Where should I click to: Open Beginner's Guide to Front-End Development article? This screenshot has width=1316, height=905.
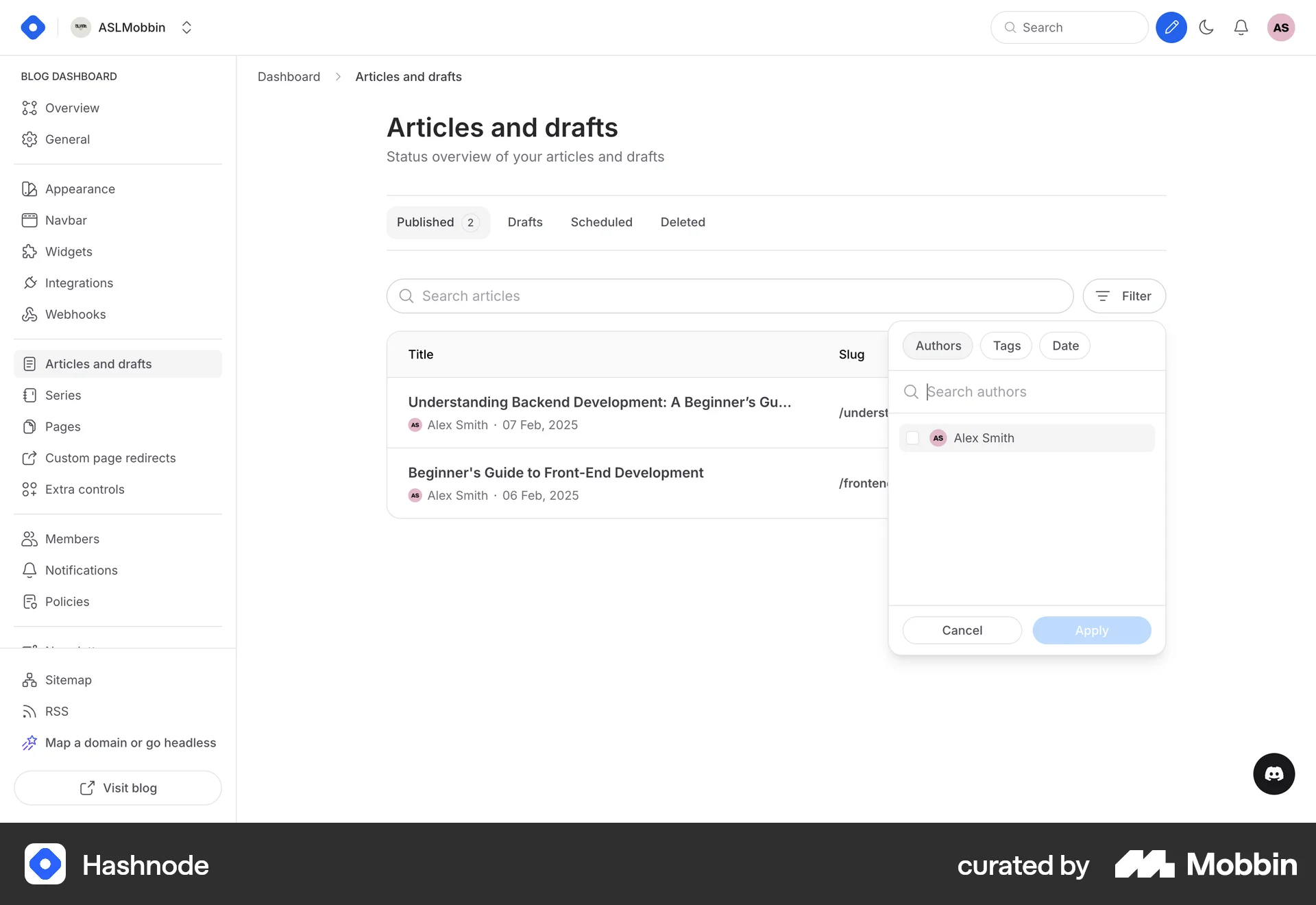(556, 472)
